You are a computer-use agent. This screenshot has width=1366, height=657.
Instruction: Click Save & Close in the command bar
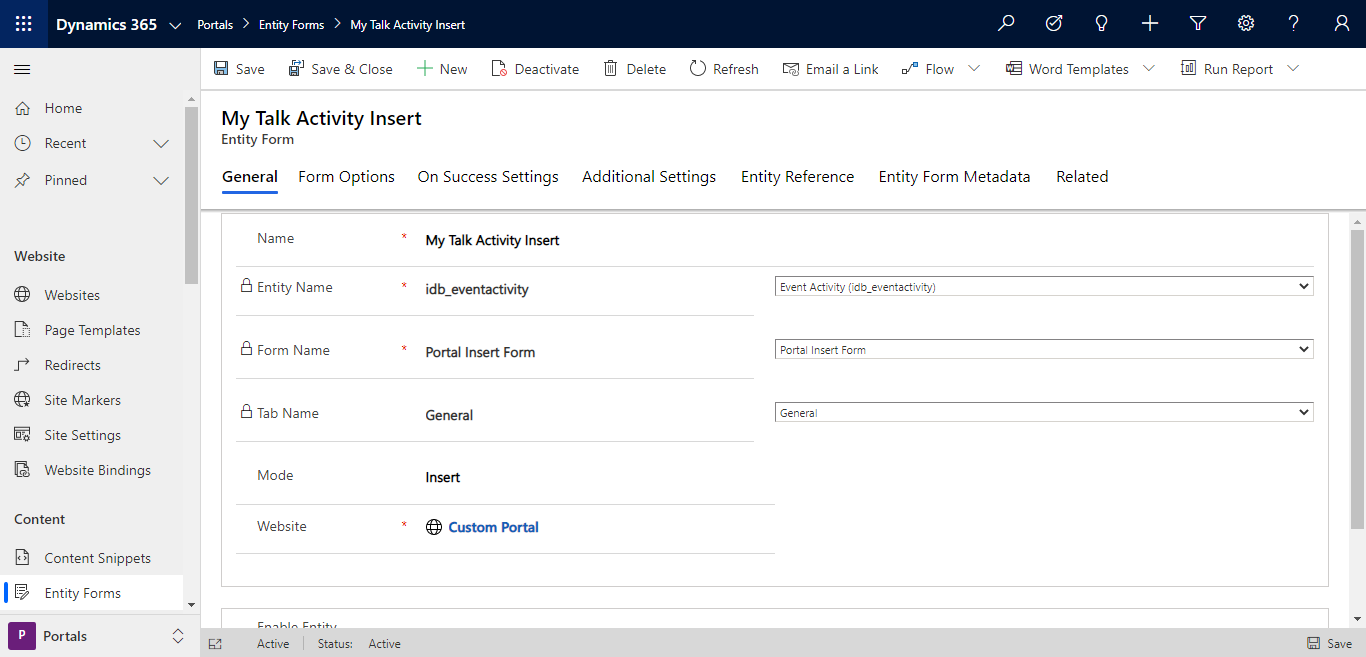click(340, 68)
